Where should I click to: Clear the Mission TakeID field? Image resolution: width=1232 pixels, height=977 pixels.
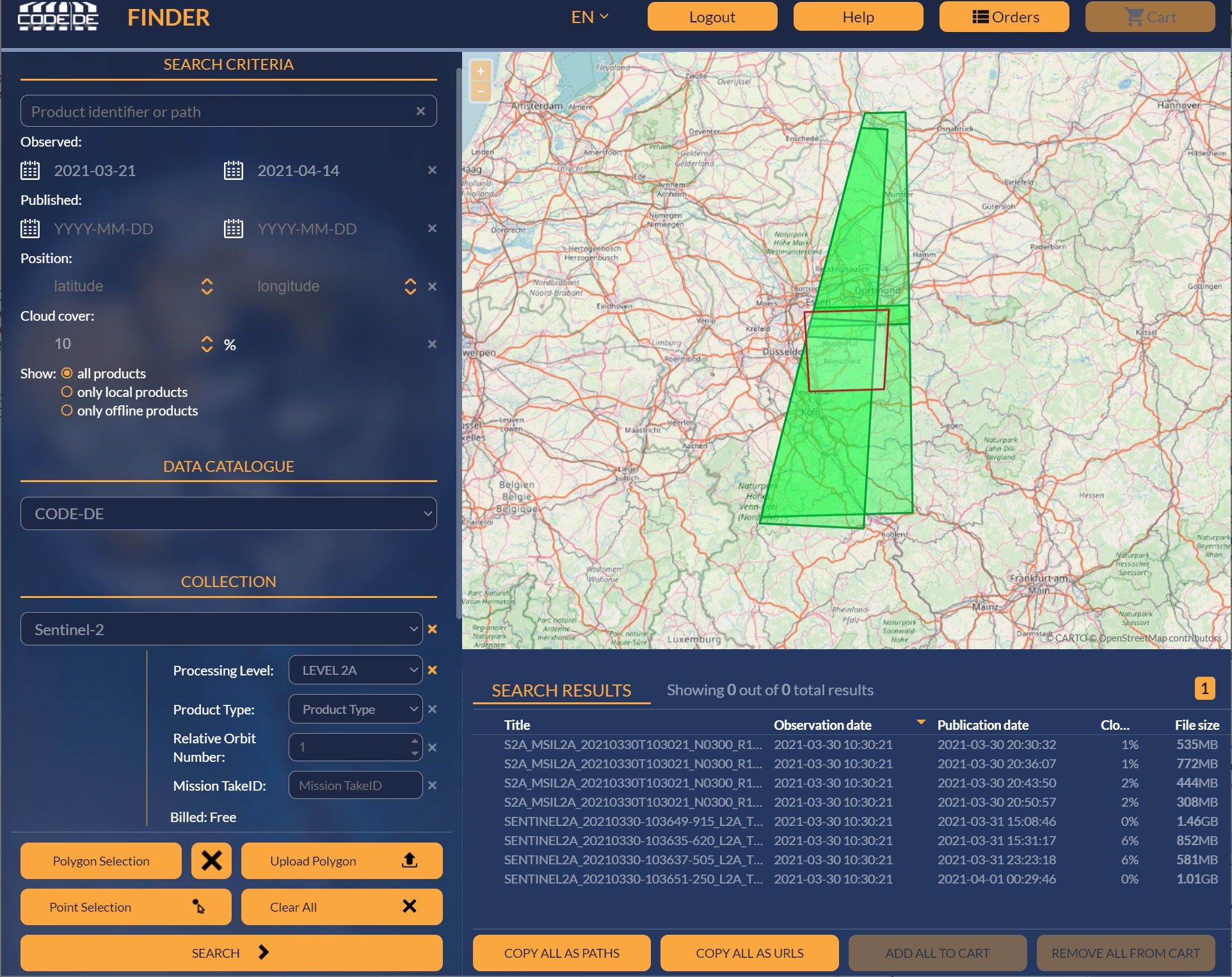pyautogui.click(x=432, y=786)
